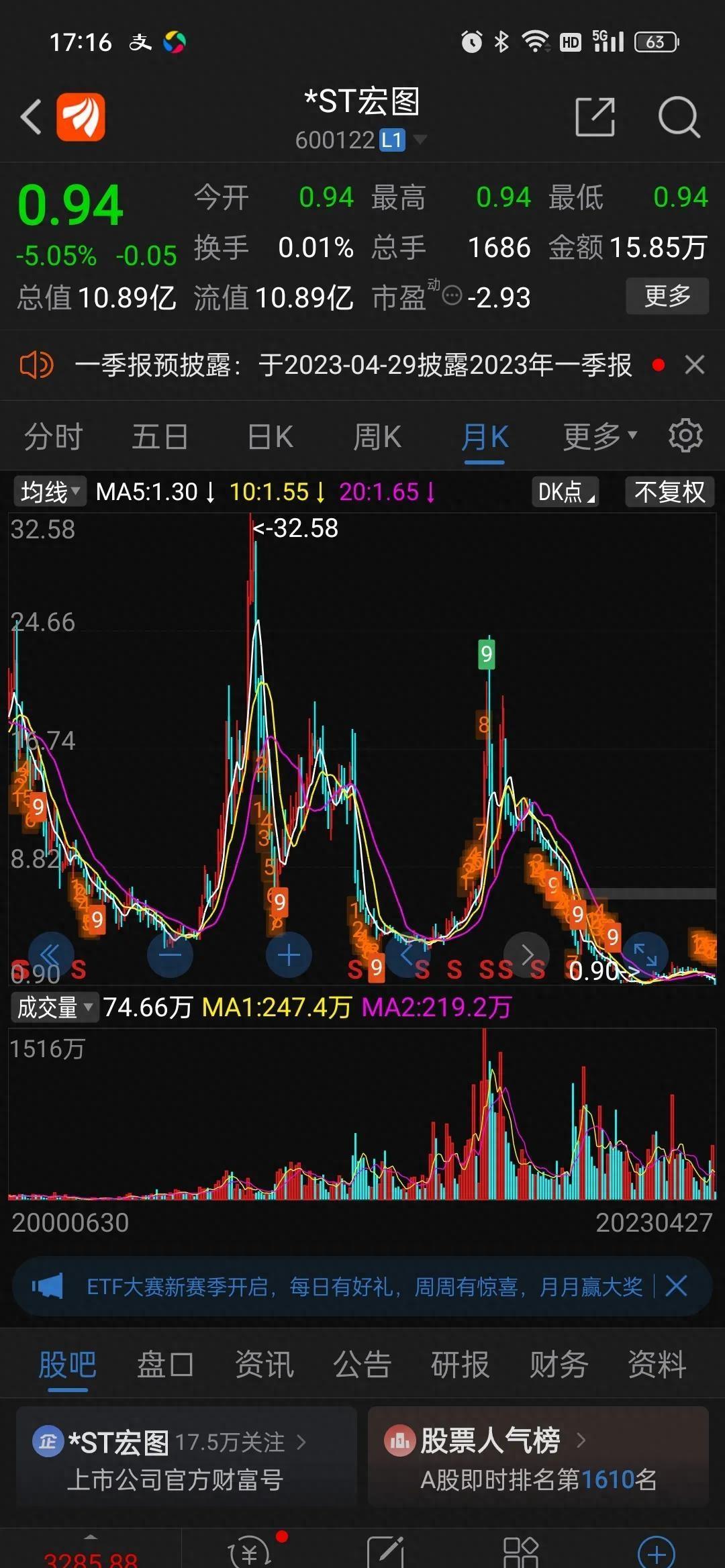Tap the 32.58 peak price label
The height and width of the screenshot is (1568, 725).
coord(296,528)
